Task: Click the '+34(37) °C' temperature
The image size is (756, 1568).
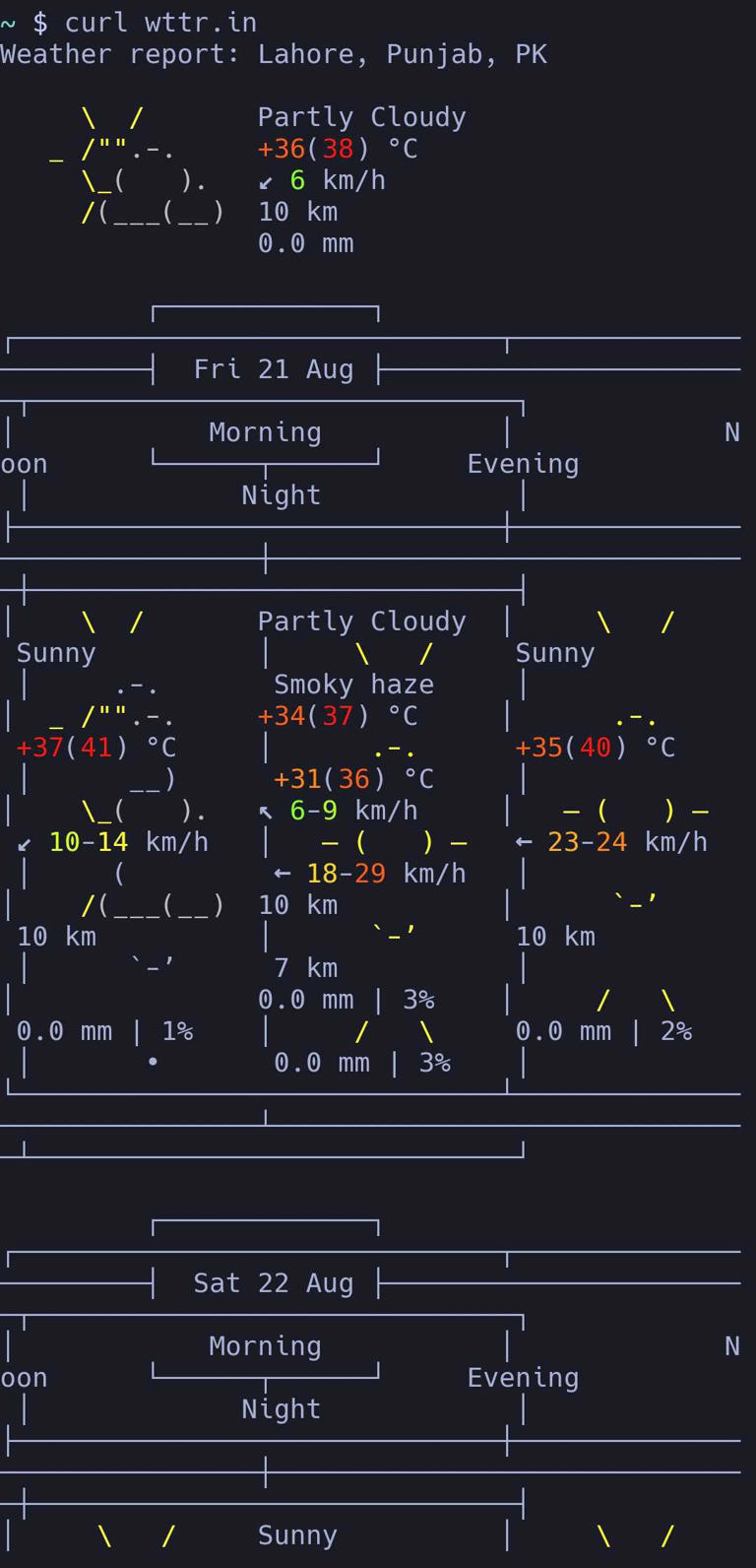Action: click(x=338, y=716)
